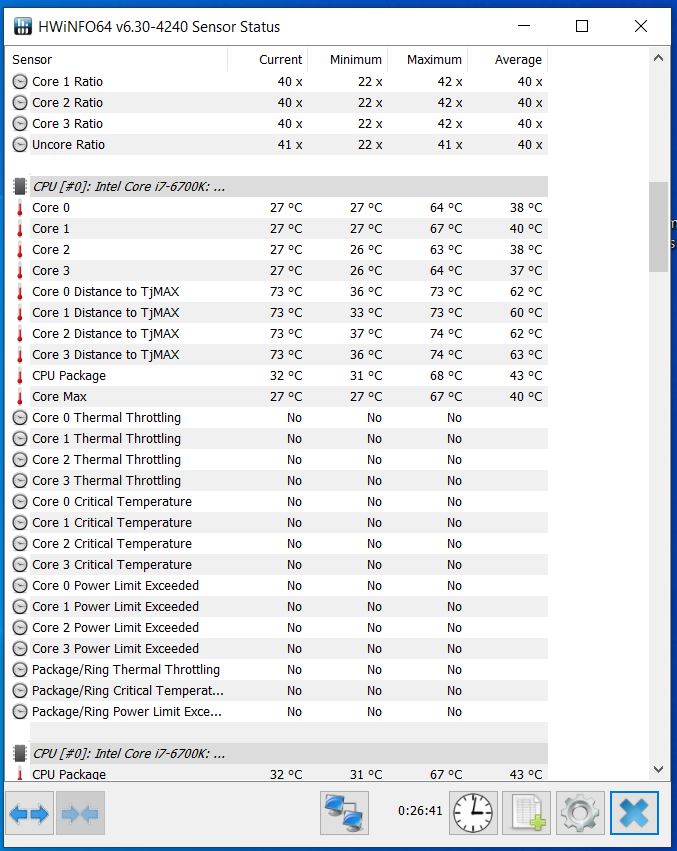The height and width of the screenshot is (851, 677).
Task: Close sensors with the blue X icon
Action: tap(634, 813)
